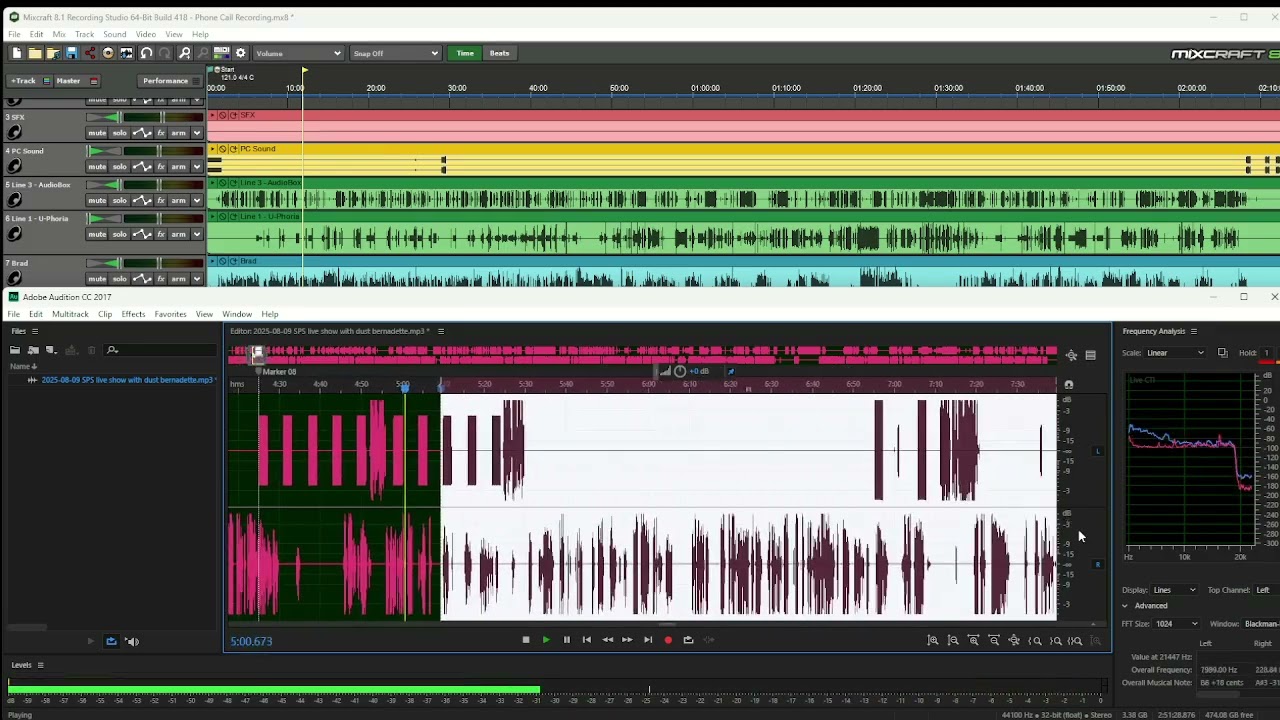Open the Top Channel Left dropdown

tap(1264, 590)
